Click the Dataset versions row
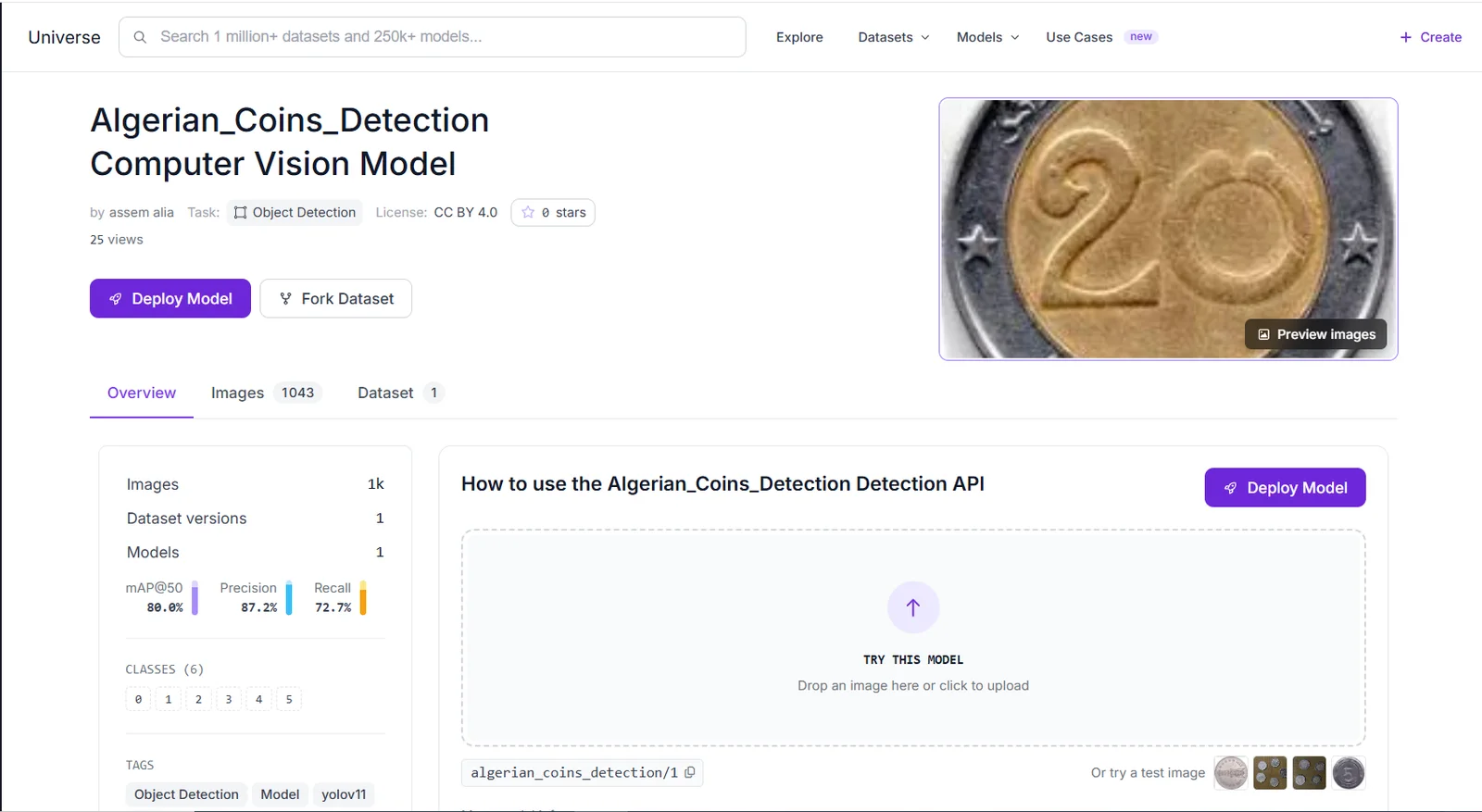 coord(255,518)
